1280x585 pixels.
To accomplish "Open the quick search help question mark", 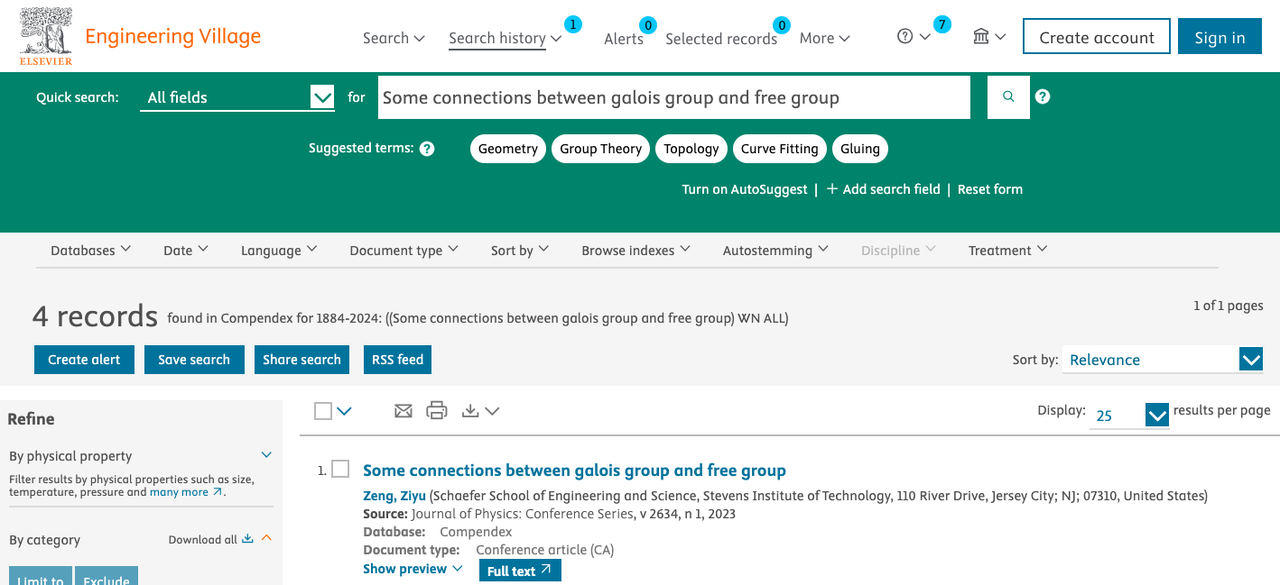I will point(1043,97).
